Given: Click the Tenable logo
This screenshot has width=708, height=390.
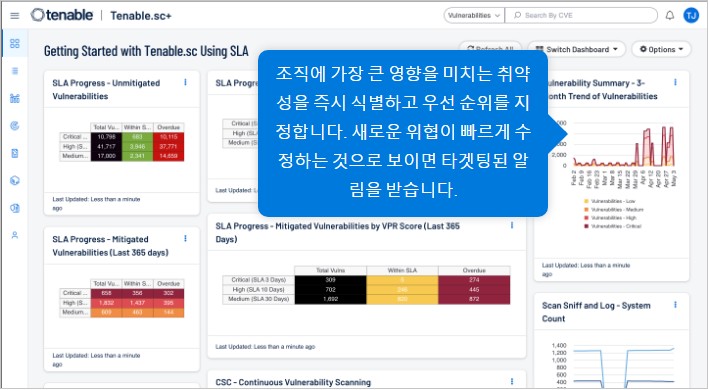Looking at the screenshot, I should (x=62, y=15).
